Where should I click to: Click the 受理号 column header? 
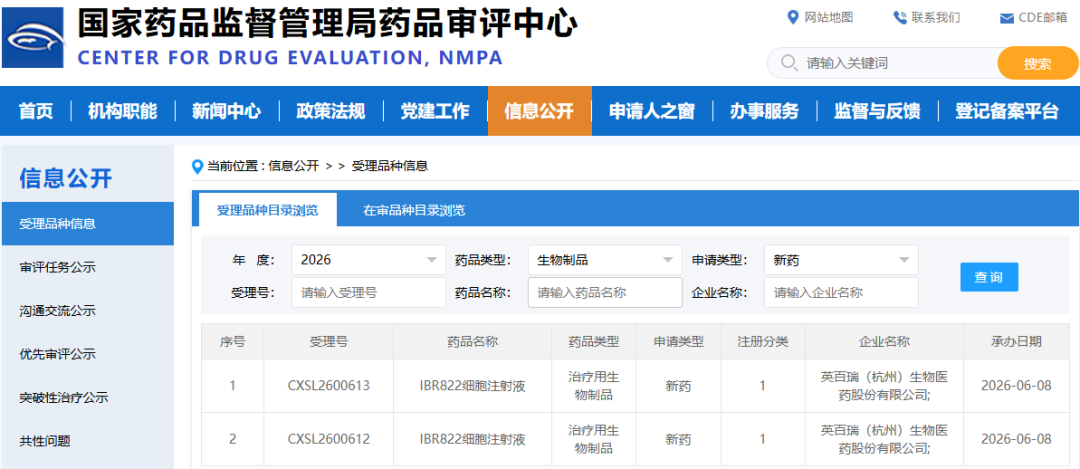(329, 342)
